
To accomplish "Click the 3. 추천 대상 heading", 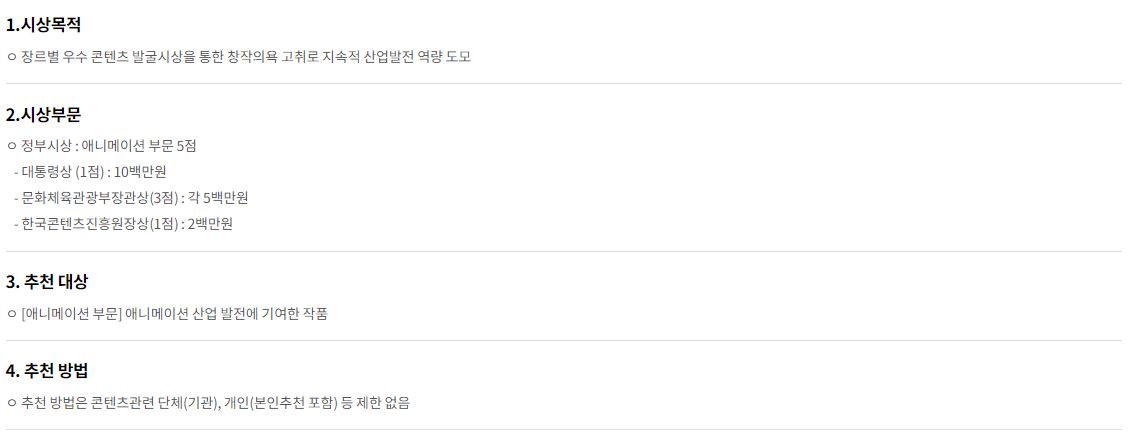I will pos(47,282).
